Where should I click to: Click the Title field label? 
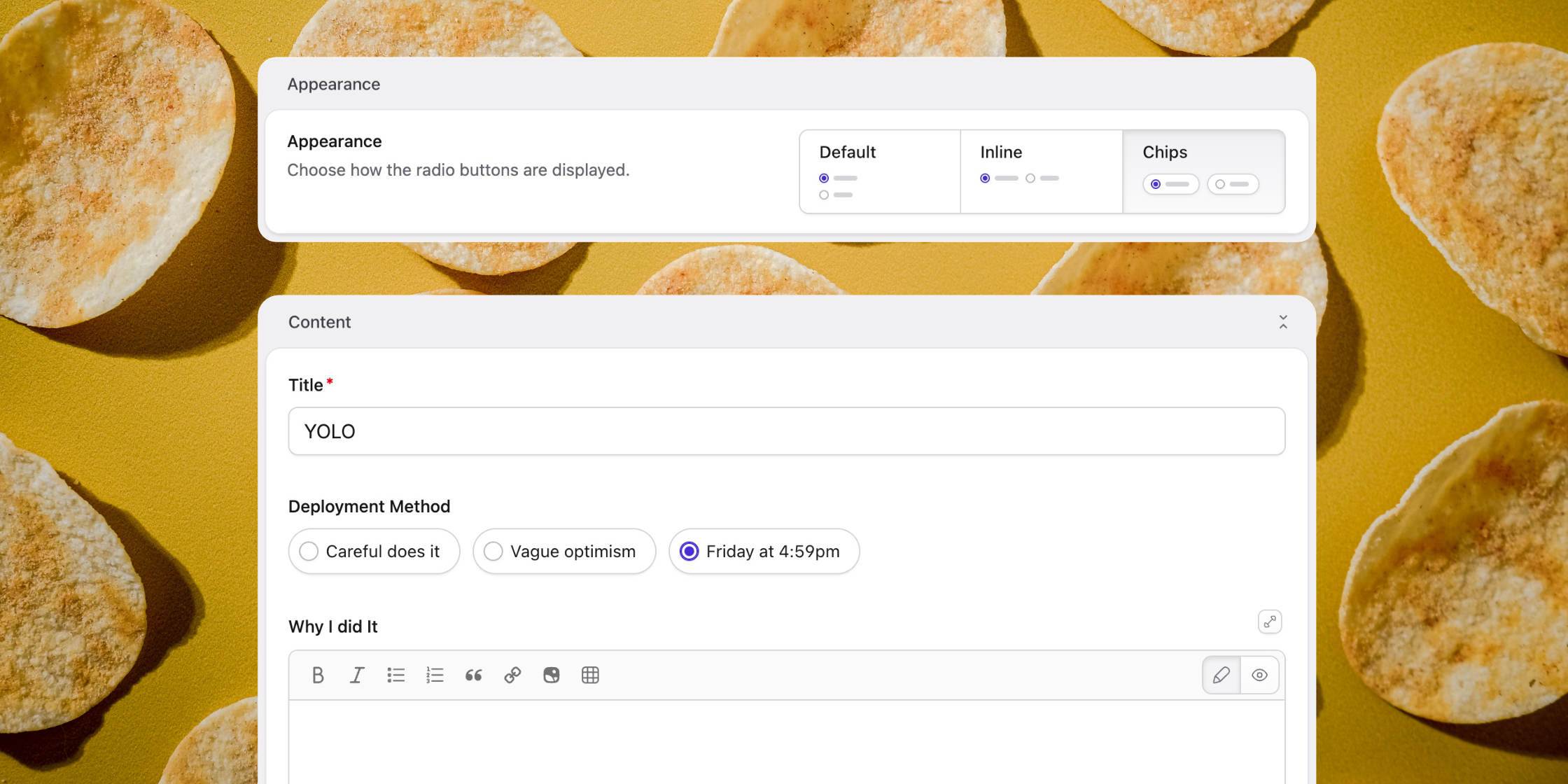(x=306, y=385)
